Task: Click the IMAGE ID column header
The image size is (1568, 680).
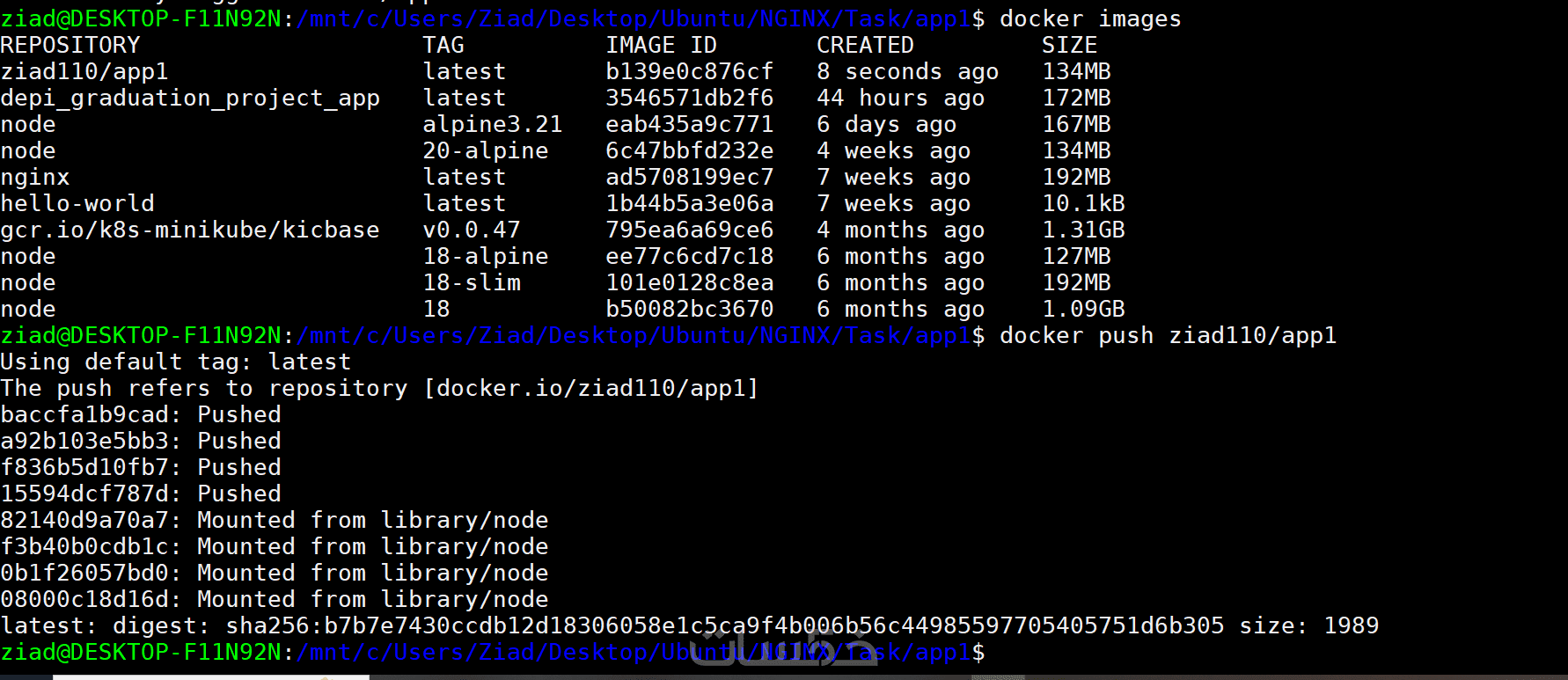Action: pyautogui.click(x=662, y=45)
